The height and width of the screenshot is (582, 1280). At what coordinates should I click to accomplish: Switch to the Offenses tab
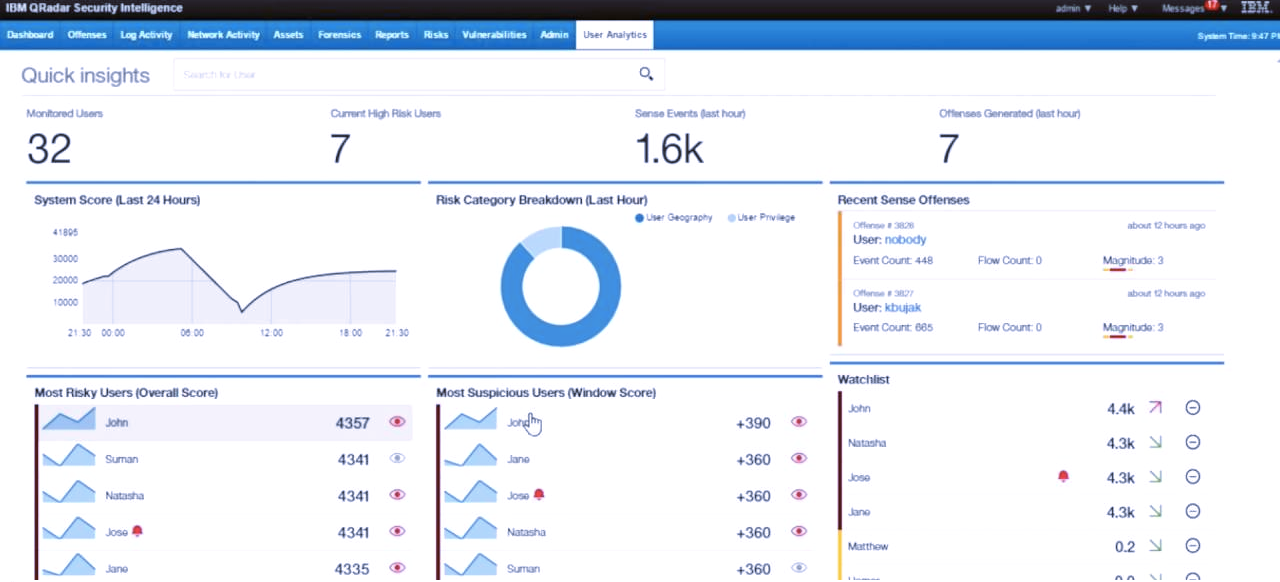coord(87,35)
